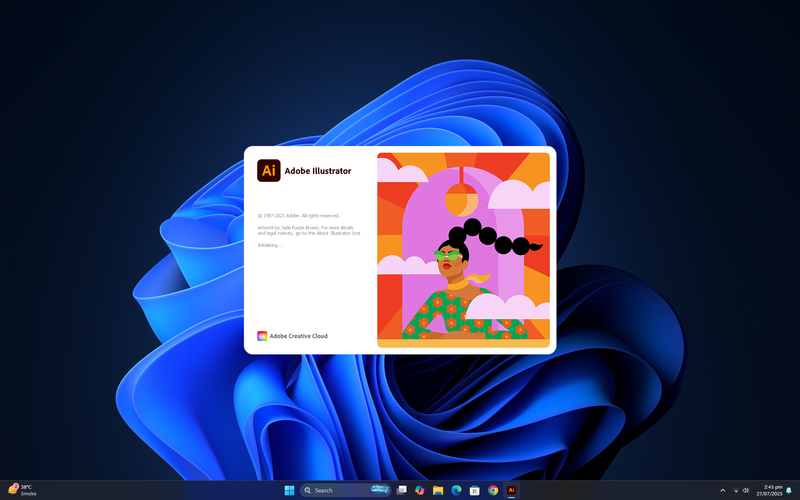Image resolution: width=800 pixels, height=500 pixels.
Task: Open File Explorer from the taskbar
Action: pos(438,490)
